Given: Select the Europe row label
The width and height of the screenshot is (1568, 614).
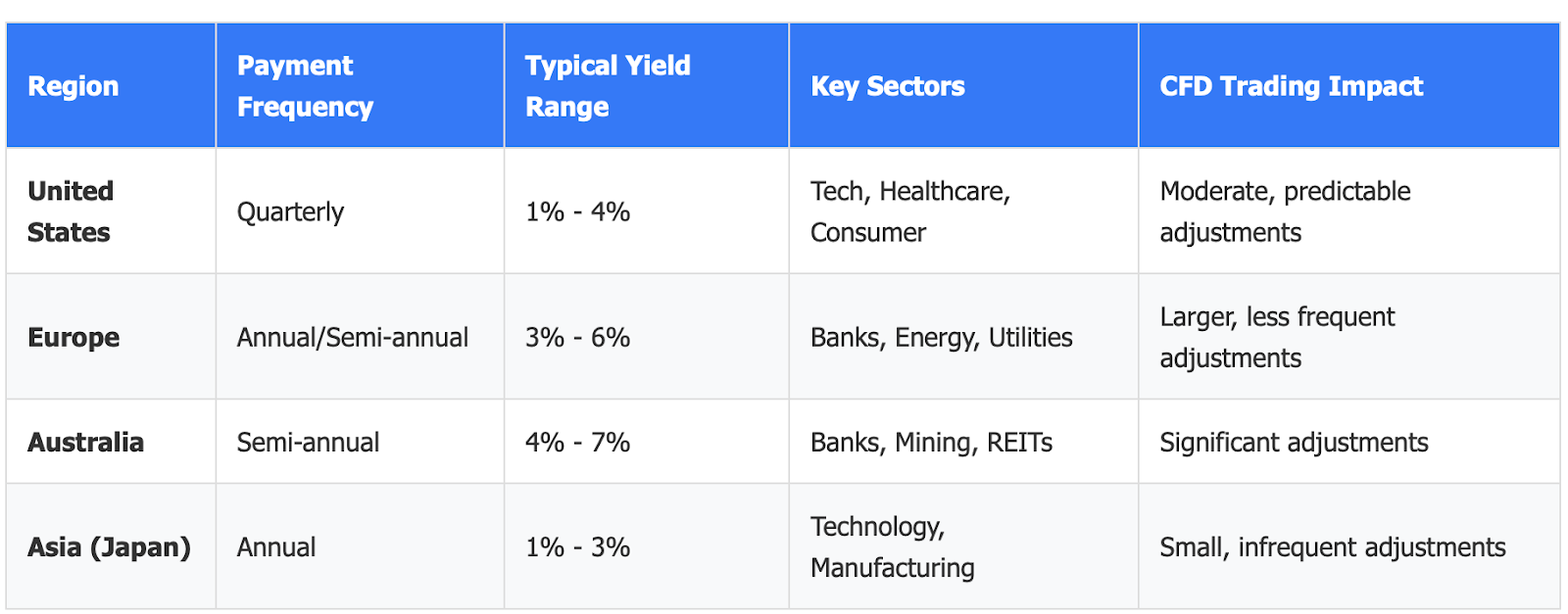Looking at the screenshot, I should pos(73,337).
